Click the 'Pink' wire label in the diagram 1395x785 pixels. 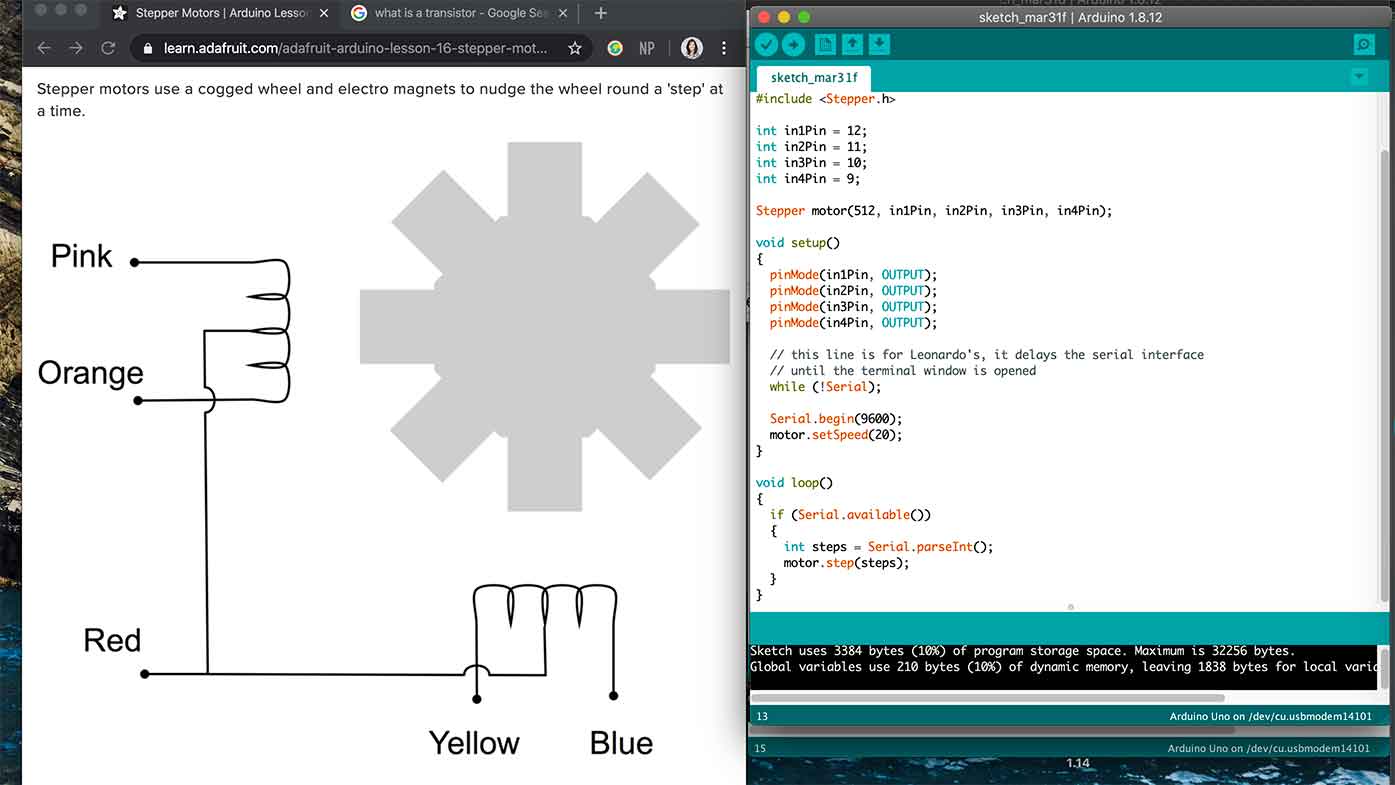point(82,256)
